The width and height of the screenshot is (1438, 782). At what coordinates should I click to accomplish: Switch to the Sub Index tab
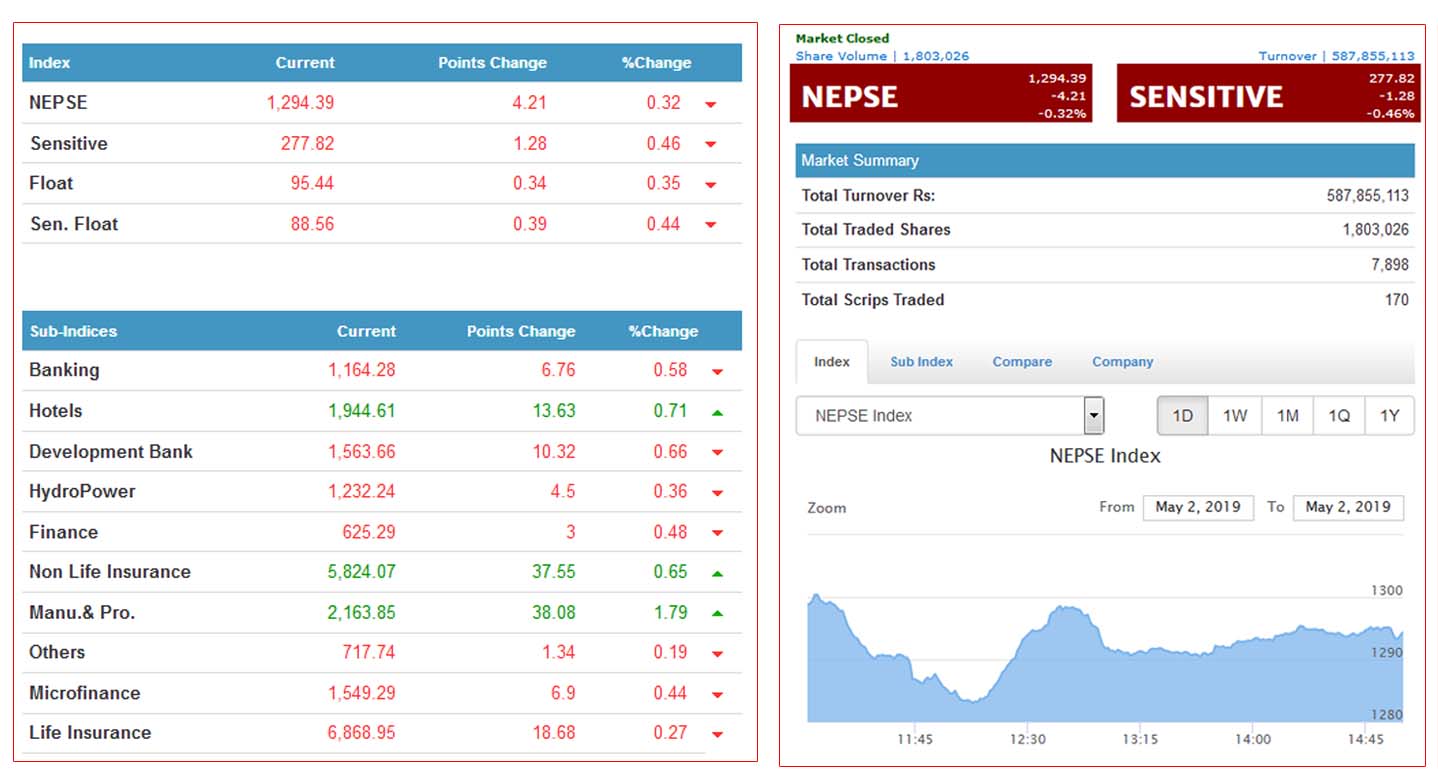[x=921, y=362]
